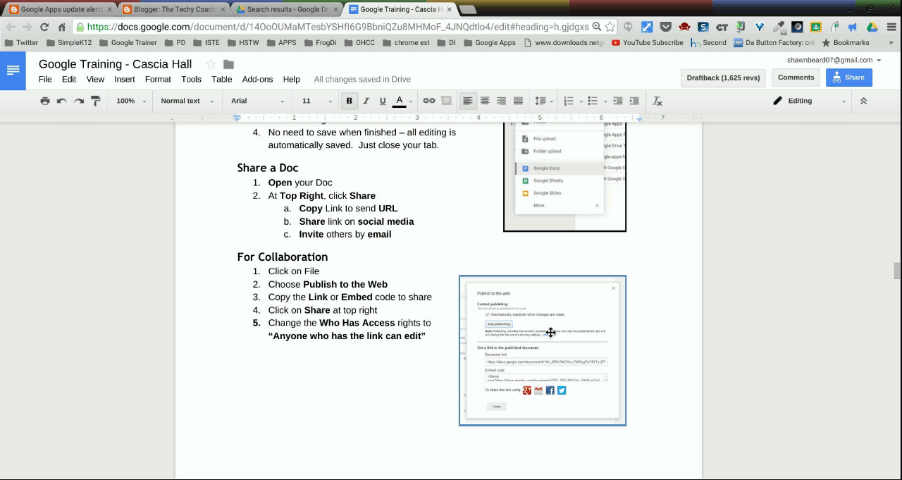Click the Decrease indent icon
Image resolution: width=902 pixels, height=480 pixels.
pos(617,101)
